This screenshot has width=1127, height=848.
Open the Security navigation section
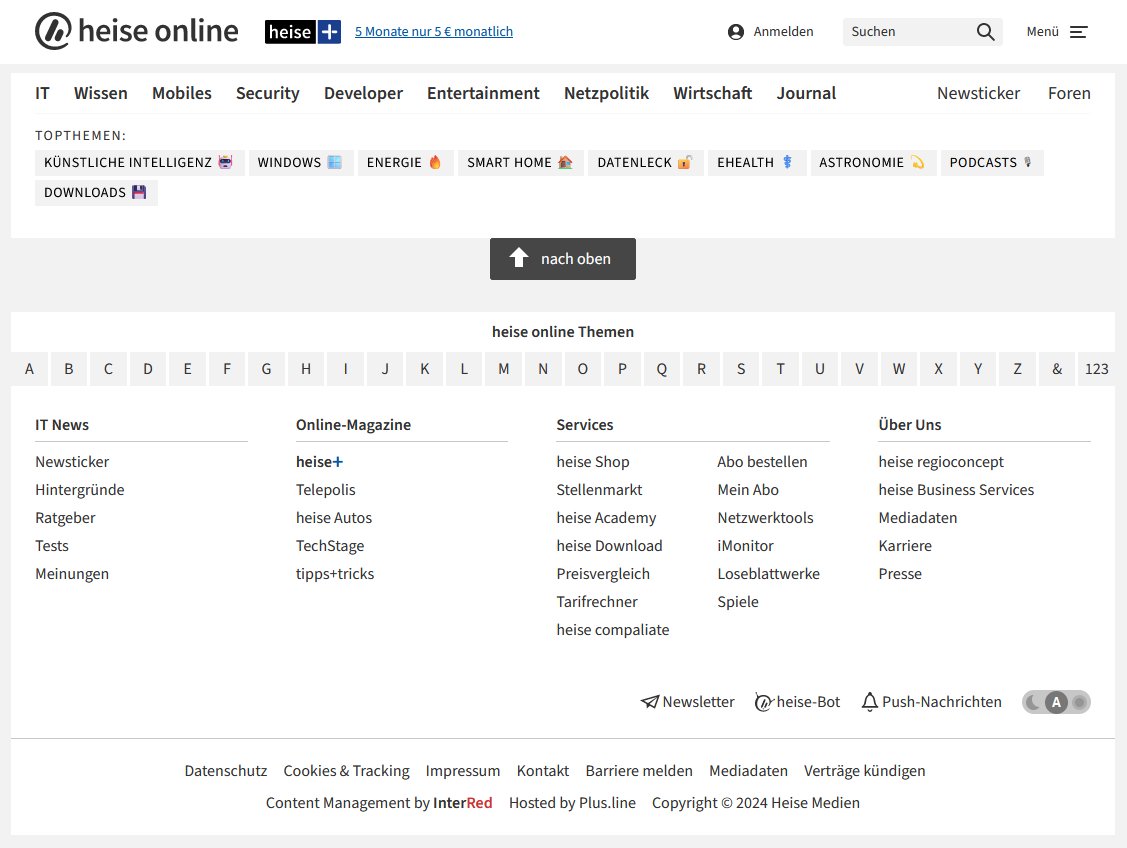(x=267, y=93)
